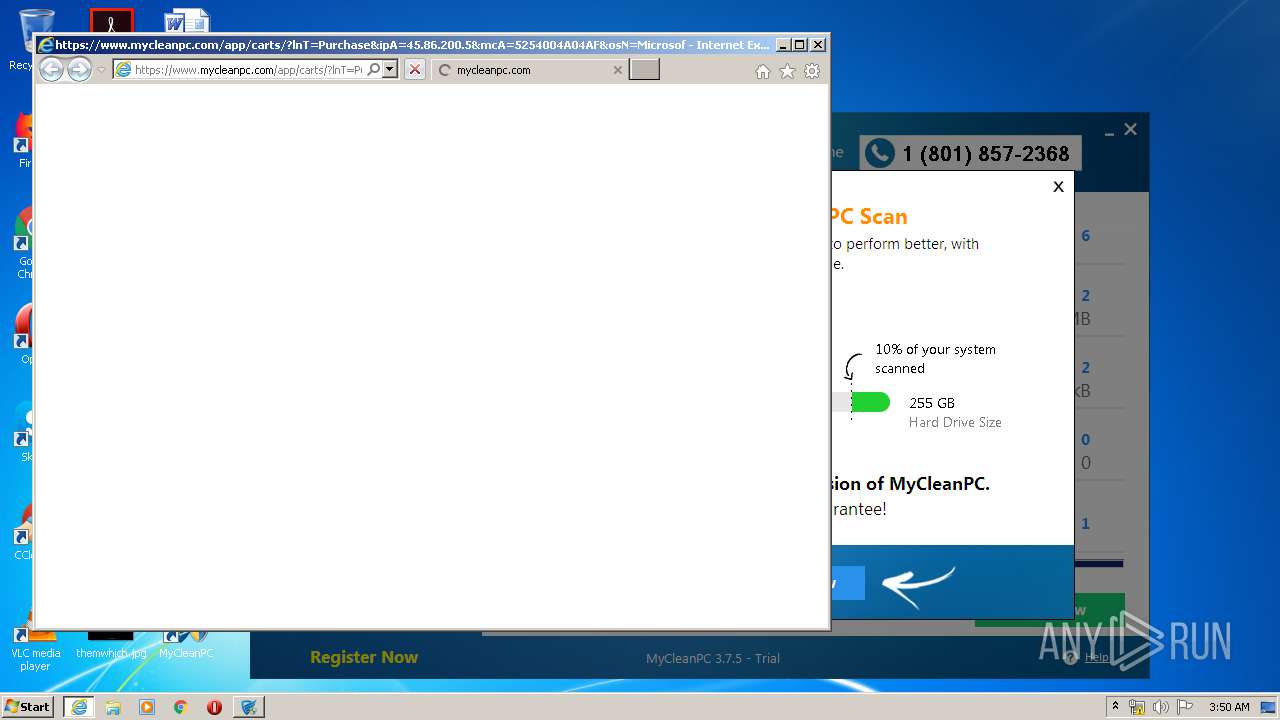
Task: Minimize the Internet Explorer window
Action: pos(783,45)
